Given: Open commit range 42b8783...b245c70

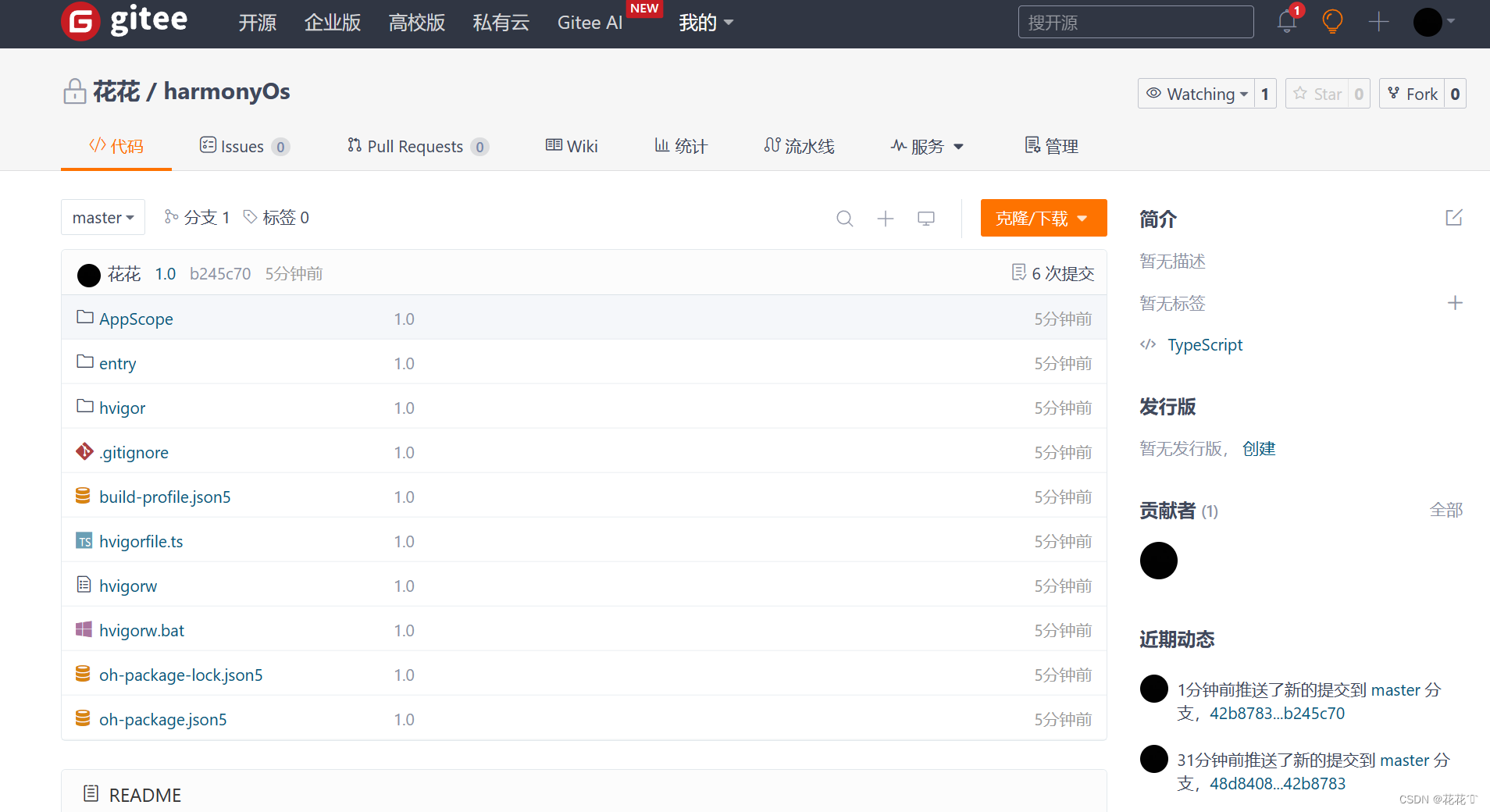Looking at the screenshot, I should (1278, 714).
